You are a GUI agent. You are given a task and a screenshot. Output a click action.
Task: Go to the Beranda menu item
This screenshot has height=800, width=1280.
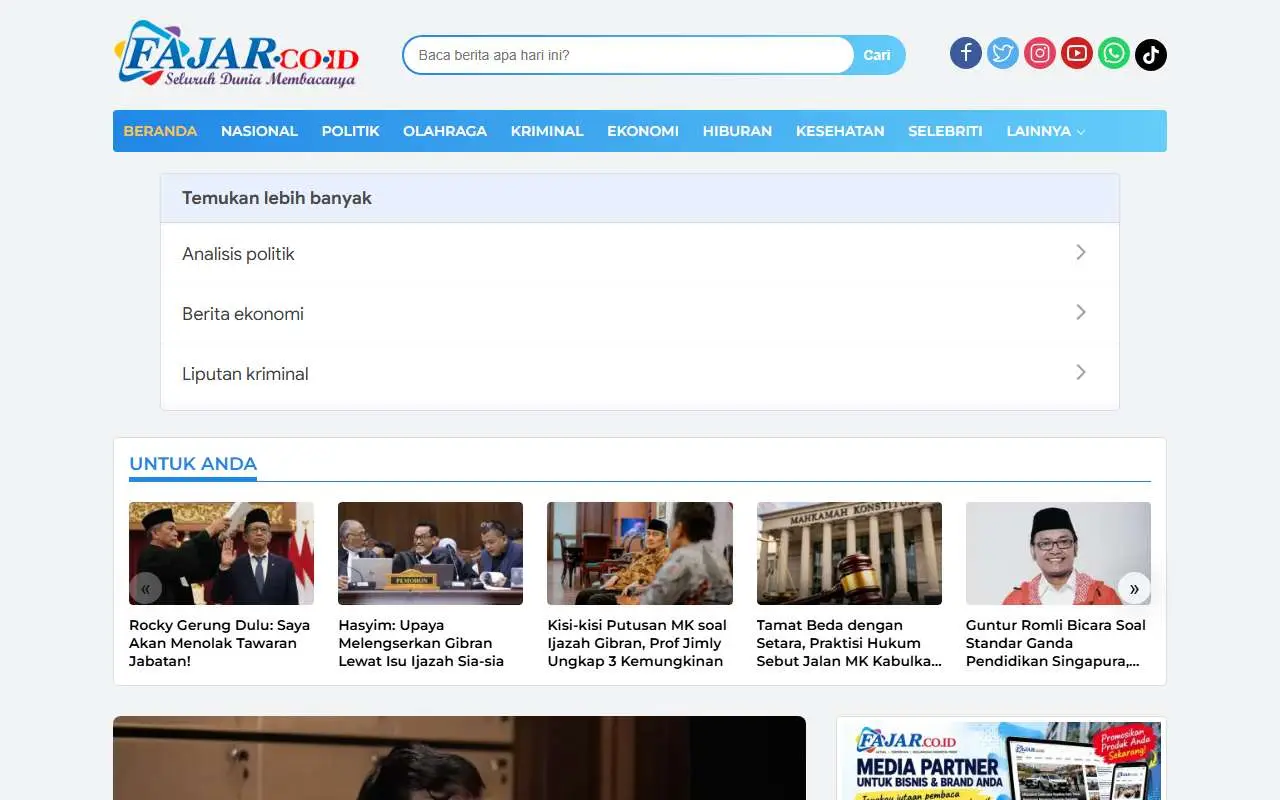tap(160, 131)
